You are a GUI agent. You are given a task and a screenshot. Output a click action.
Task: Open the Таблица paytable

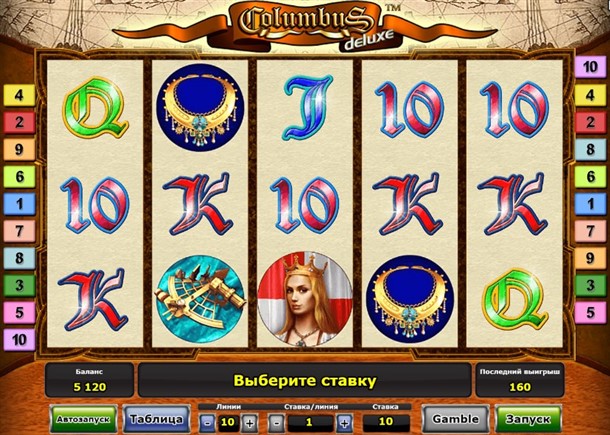point(156,419)
